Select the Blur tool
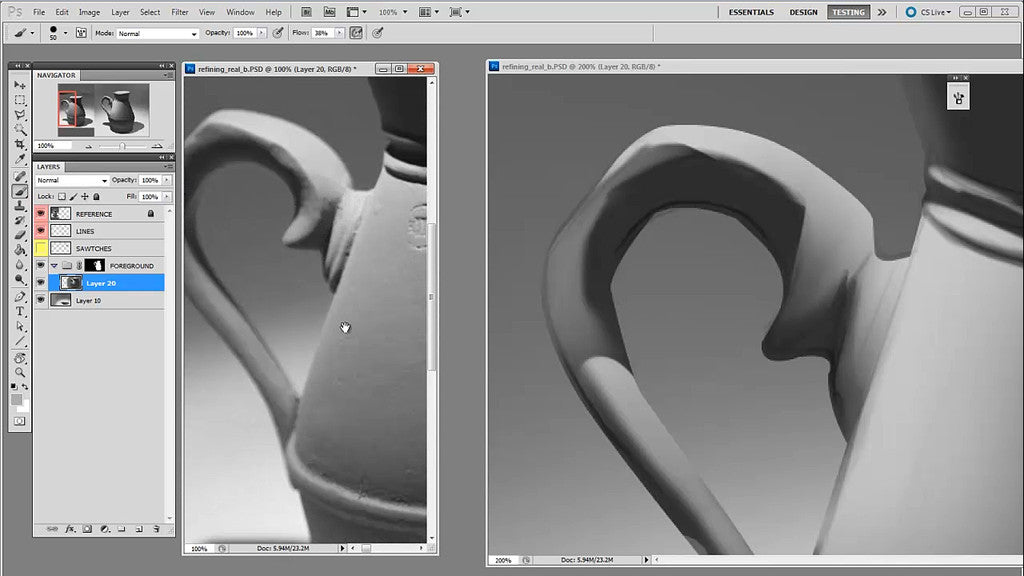The width and height of the screenshot is (1024, 576). [20, 264]
